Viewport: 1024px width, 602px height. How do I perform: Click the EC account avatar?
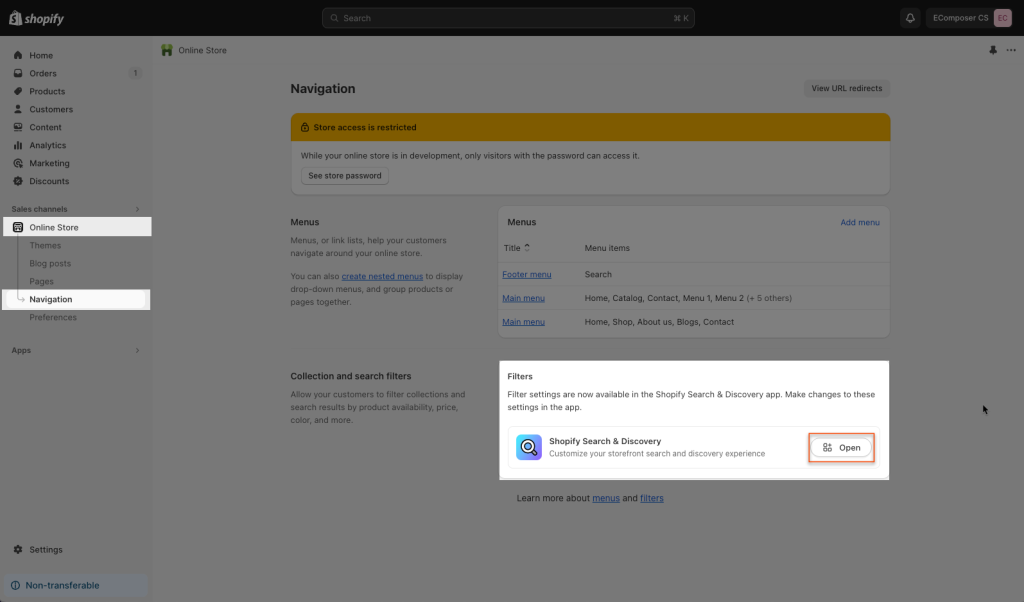[x=1002, y=18]
